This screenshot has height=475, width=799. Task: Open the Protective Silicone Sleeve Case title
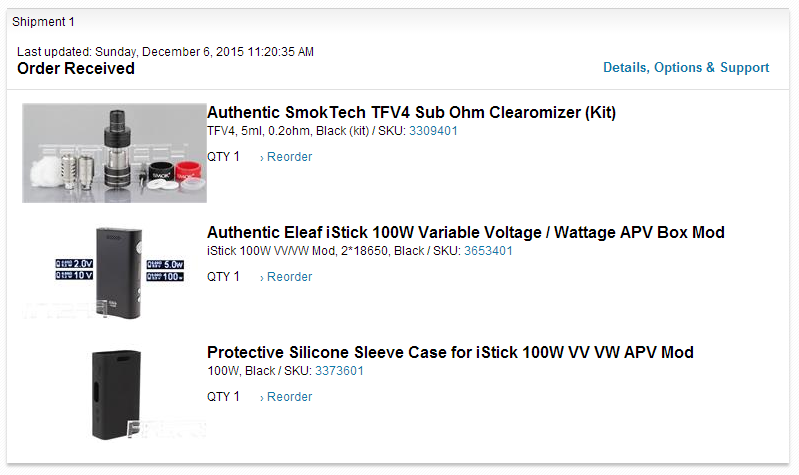(450, 352)
